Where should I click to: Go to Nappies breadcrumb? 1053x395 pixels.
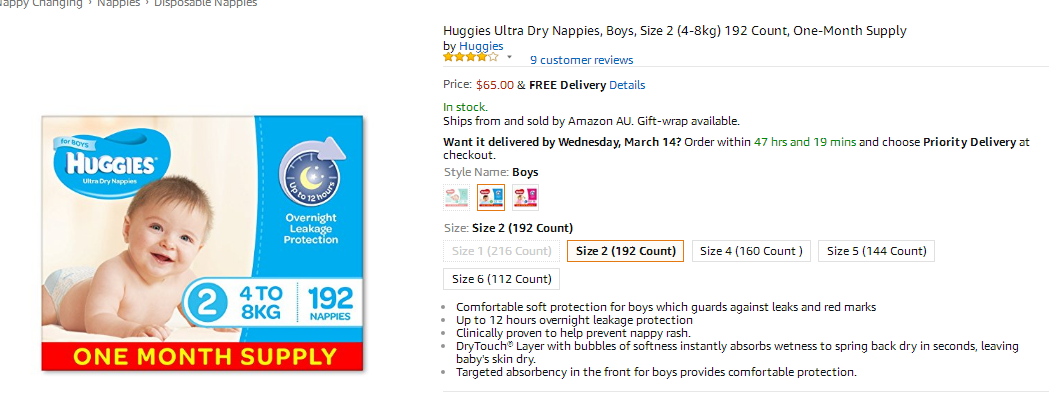pyautogui.click(x=118, y=3)
